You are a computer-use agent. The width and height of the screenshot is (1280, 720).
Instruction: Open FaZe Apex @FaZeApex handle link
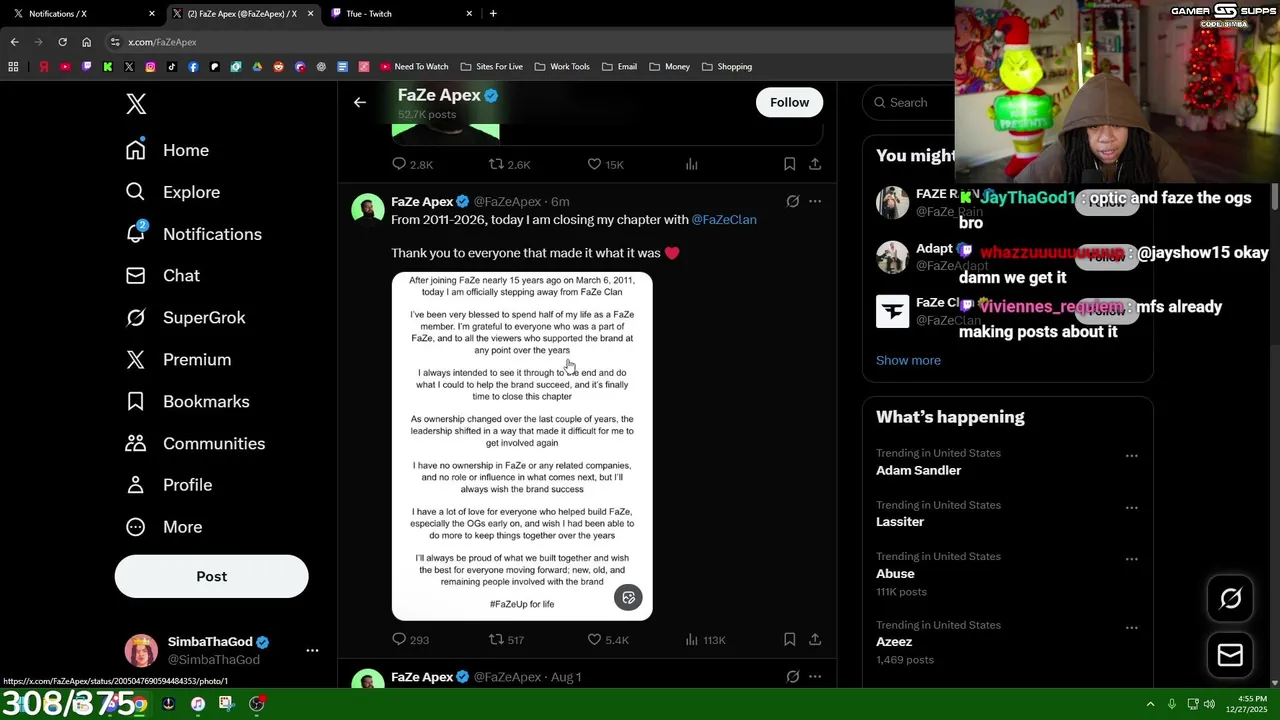[x=507, y=201]
